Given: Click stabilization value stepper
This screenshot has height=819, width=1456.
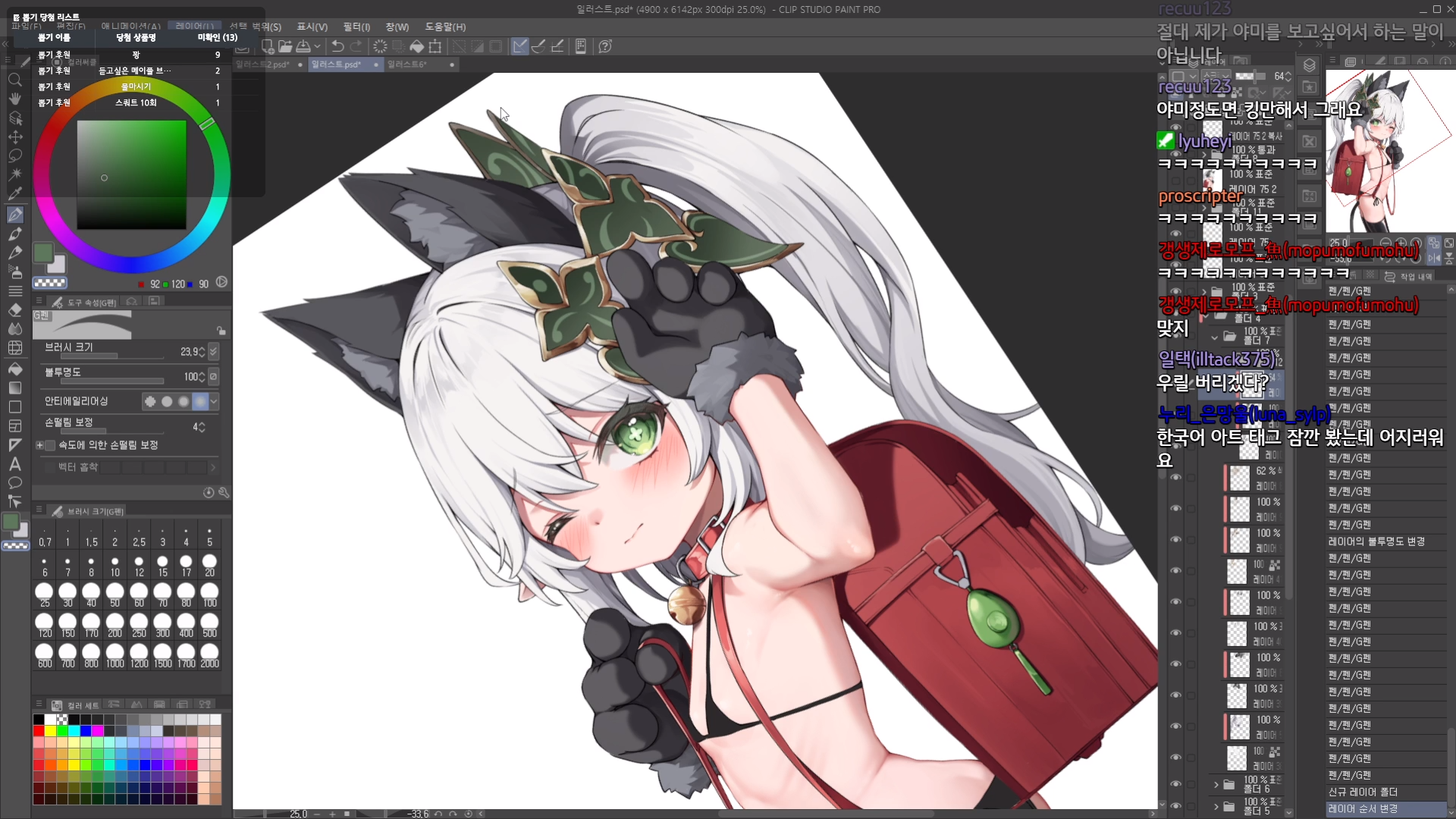Looking at the screenshot, I should 202,427.
